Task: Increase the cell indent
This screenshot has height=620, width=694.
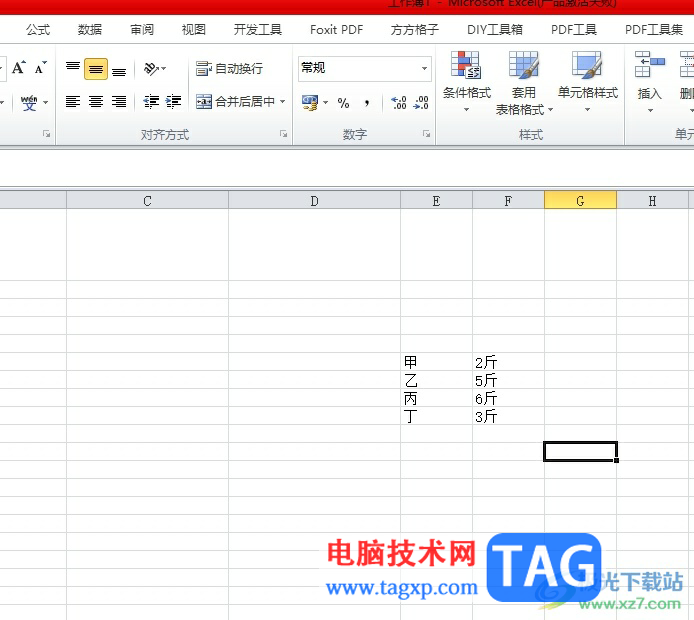Action: [173, 102]
